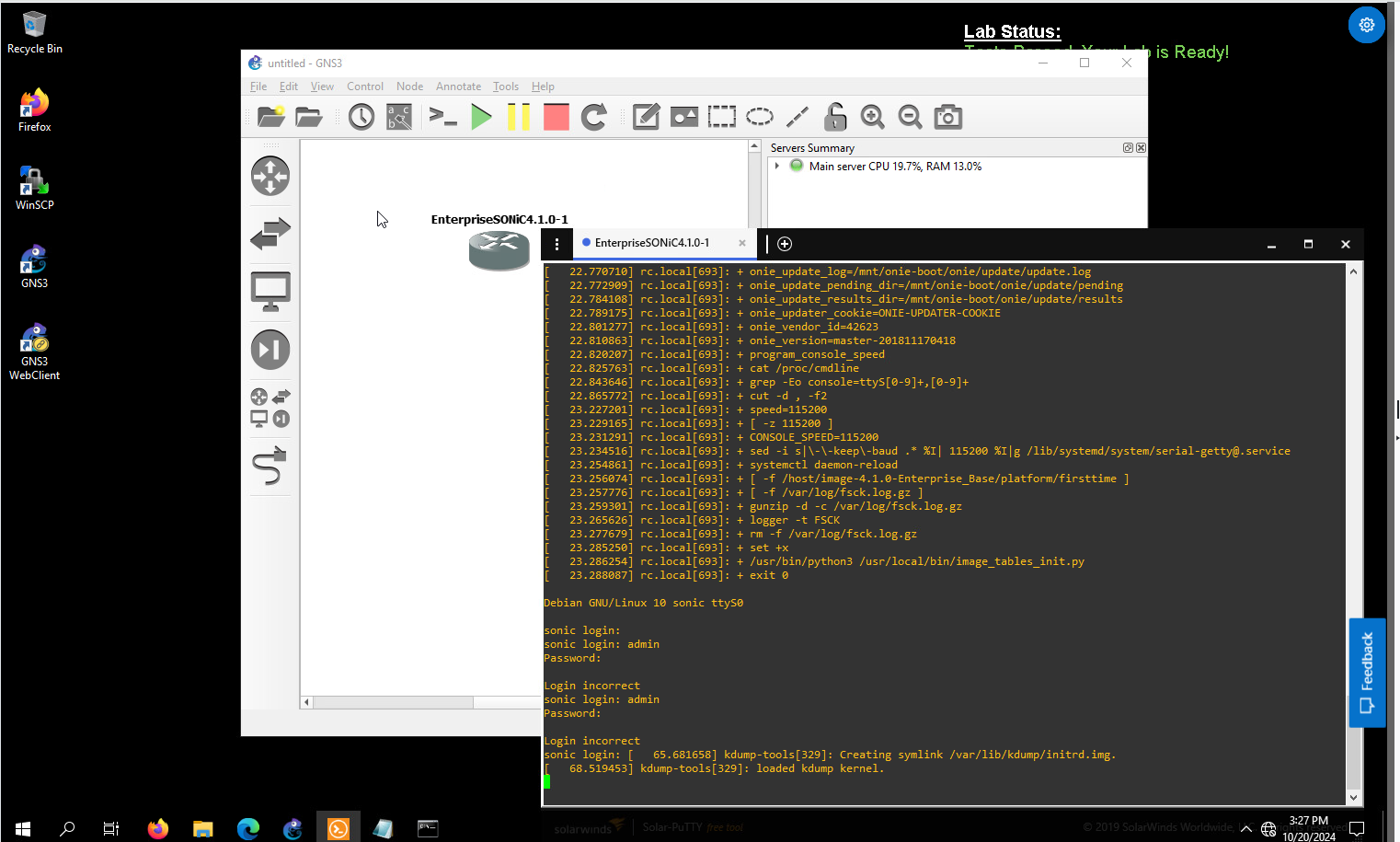Select the draw ellipse tool
1400x842 pixels.
760,117
